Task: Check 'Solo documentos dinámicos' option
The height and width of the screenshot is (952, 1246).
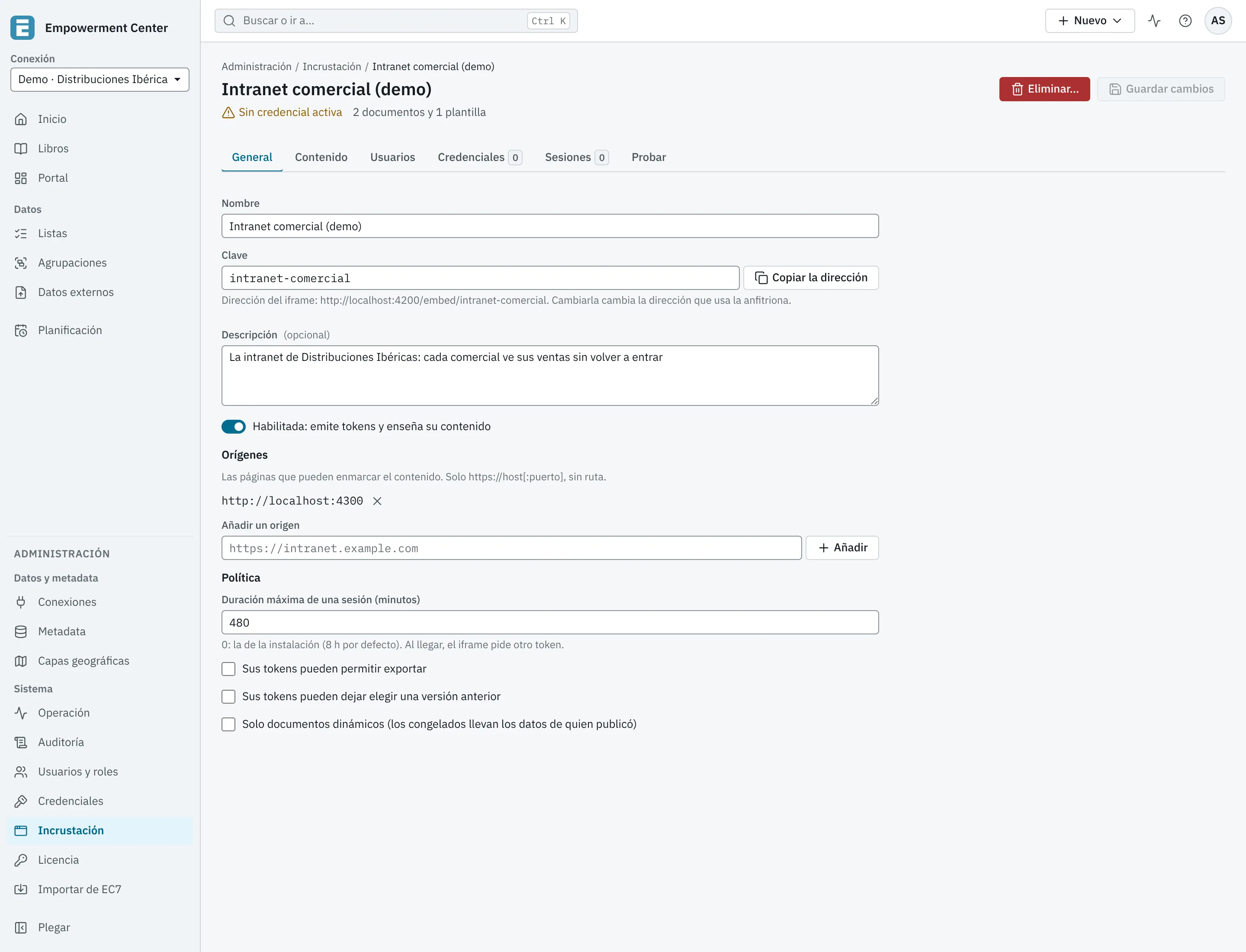Action: coord(228,725)
